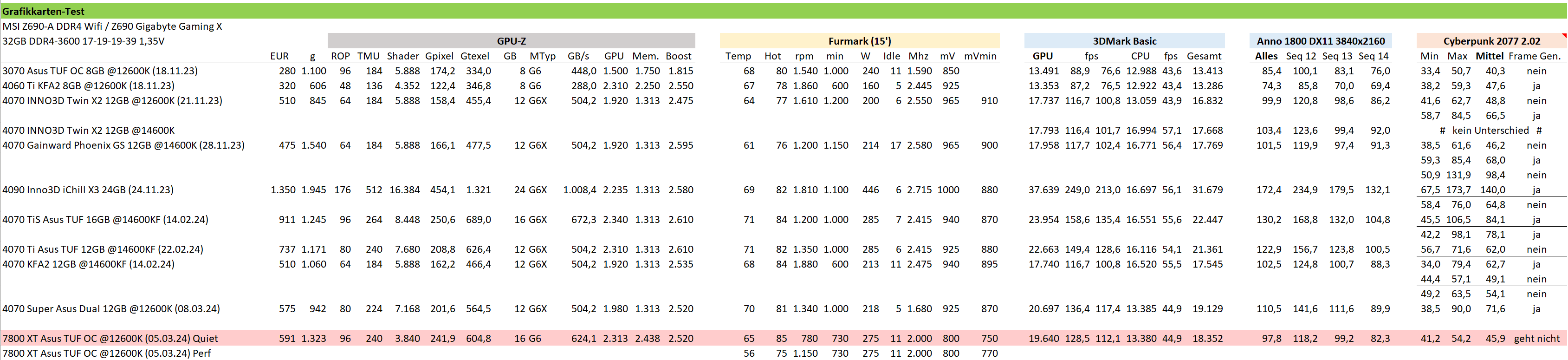Select the 4070 KFA2 12GB @14600KF label
Screen dimensions: 1568x360
click(88, 264)
